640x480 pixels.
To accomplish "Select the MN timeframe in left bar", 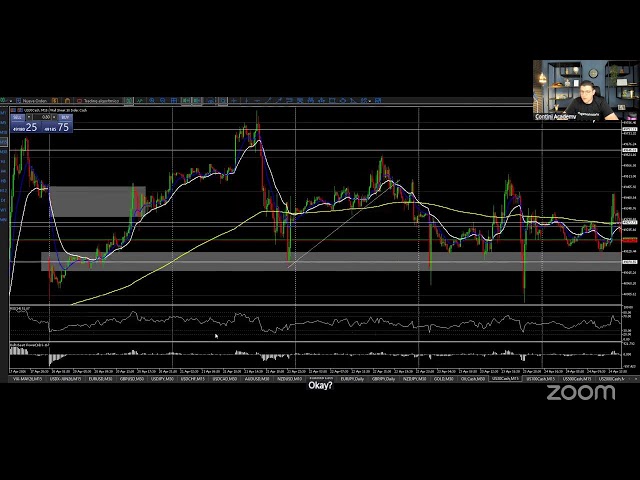I will (x=4, y=220).
